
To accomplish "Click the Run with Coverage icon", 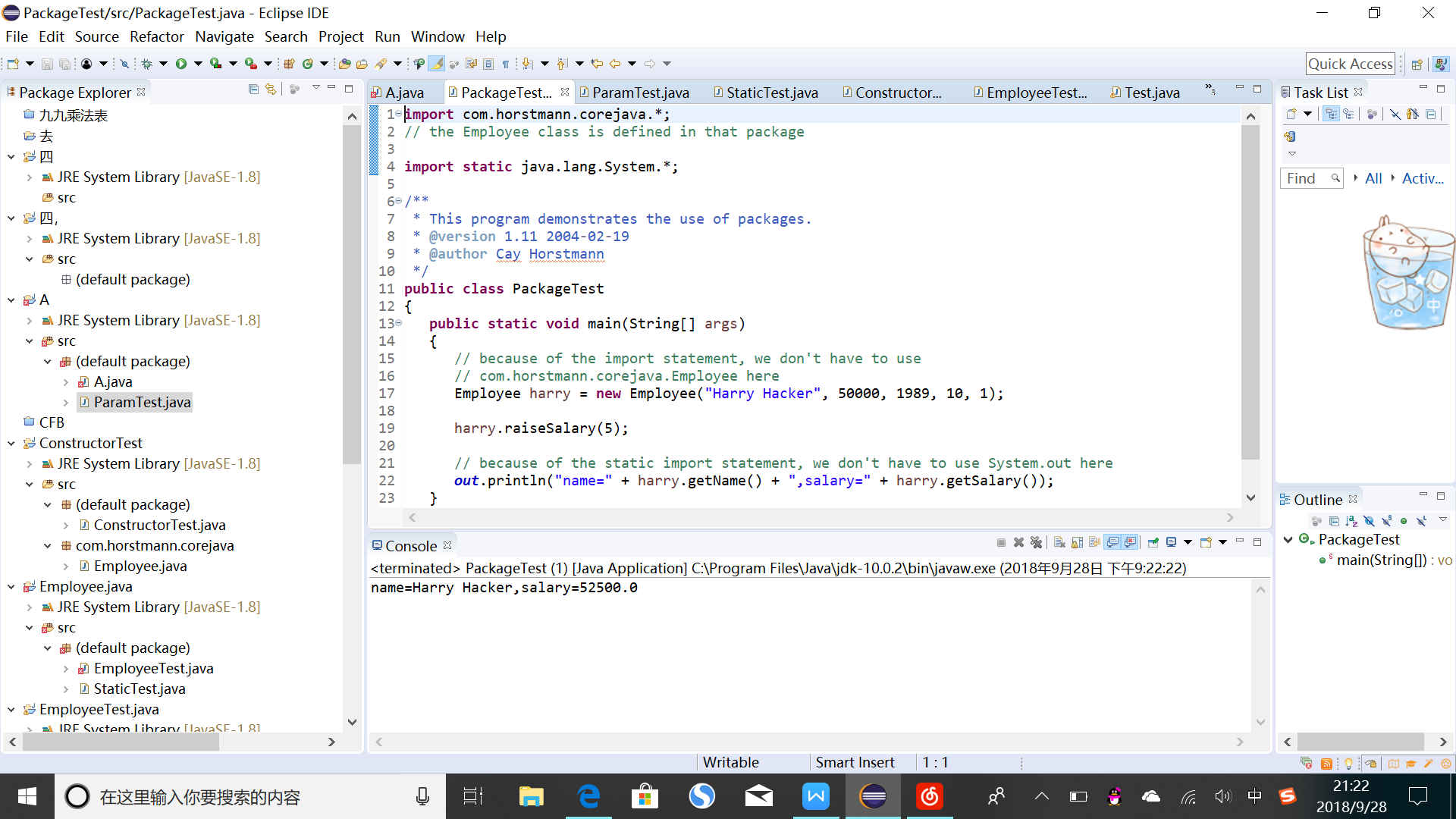I will 215,64.
